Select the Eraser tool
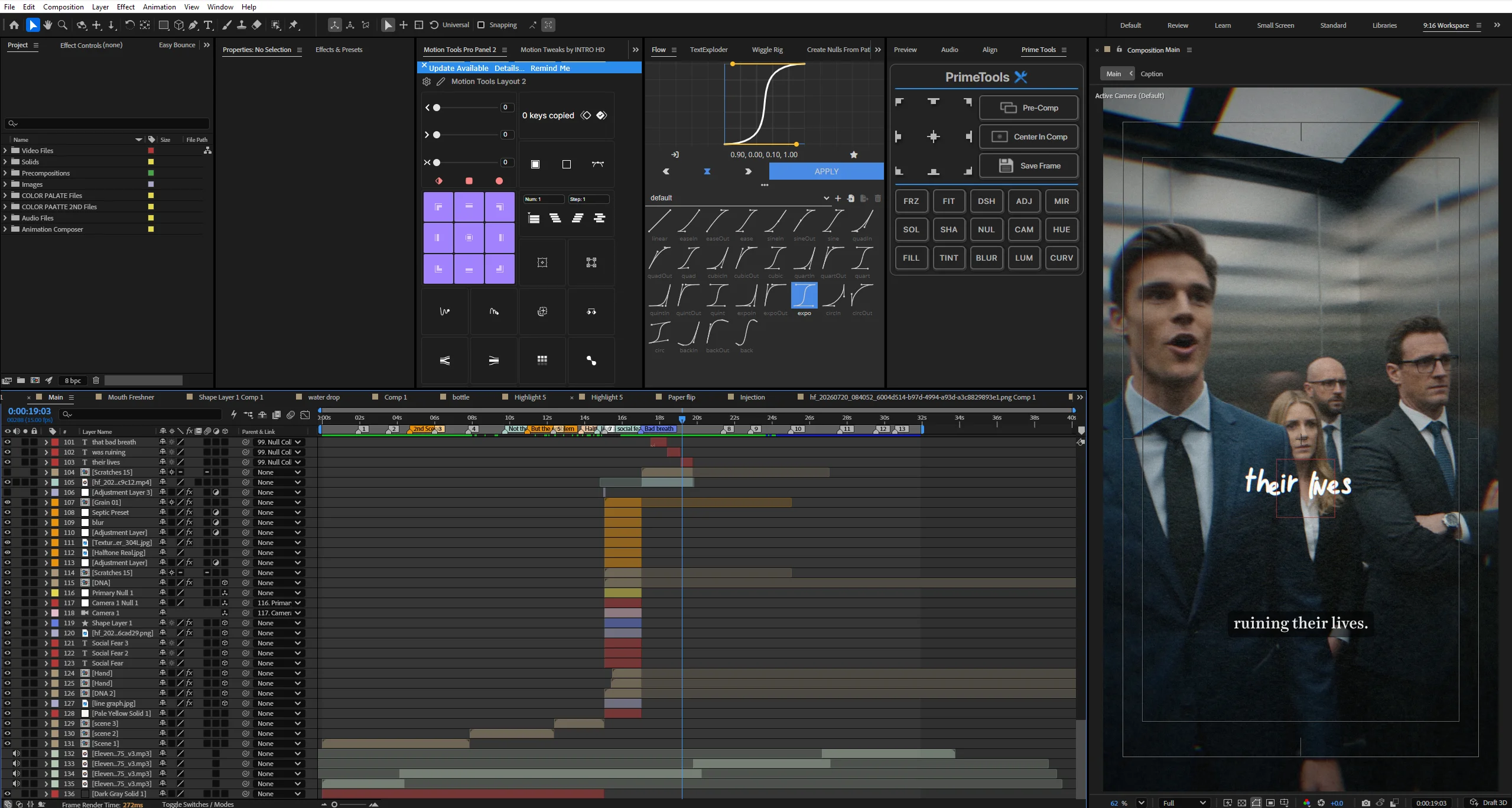This screenshot has height=808, width=1512. click(x=256, y=25)
